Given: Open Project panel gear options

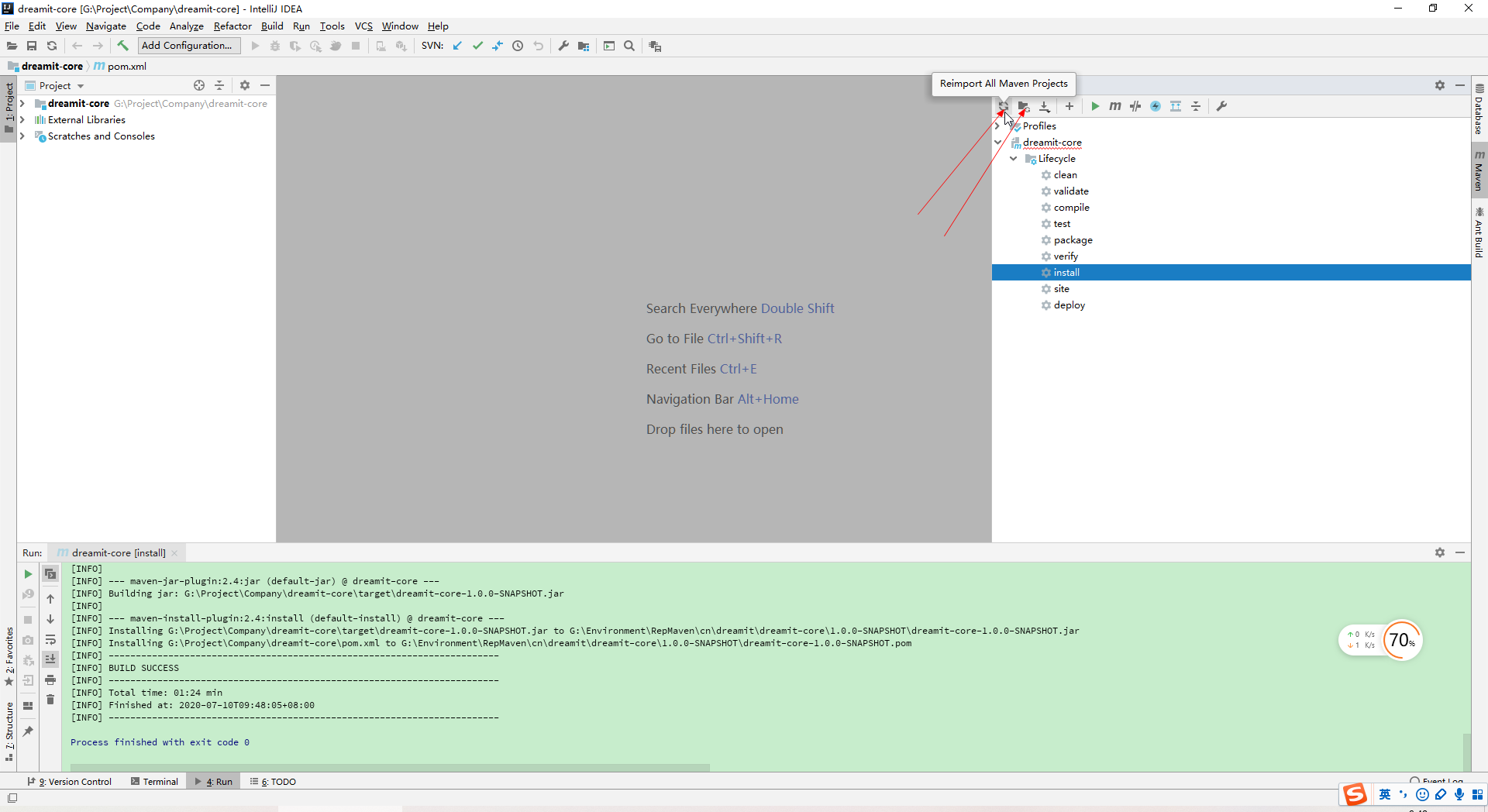Looking at the screenshot, I should (x=245, y=85).
